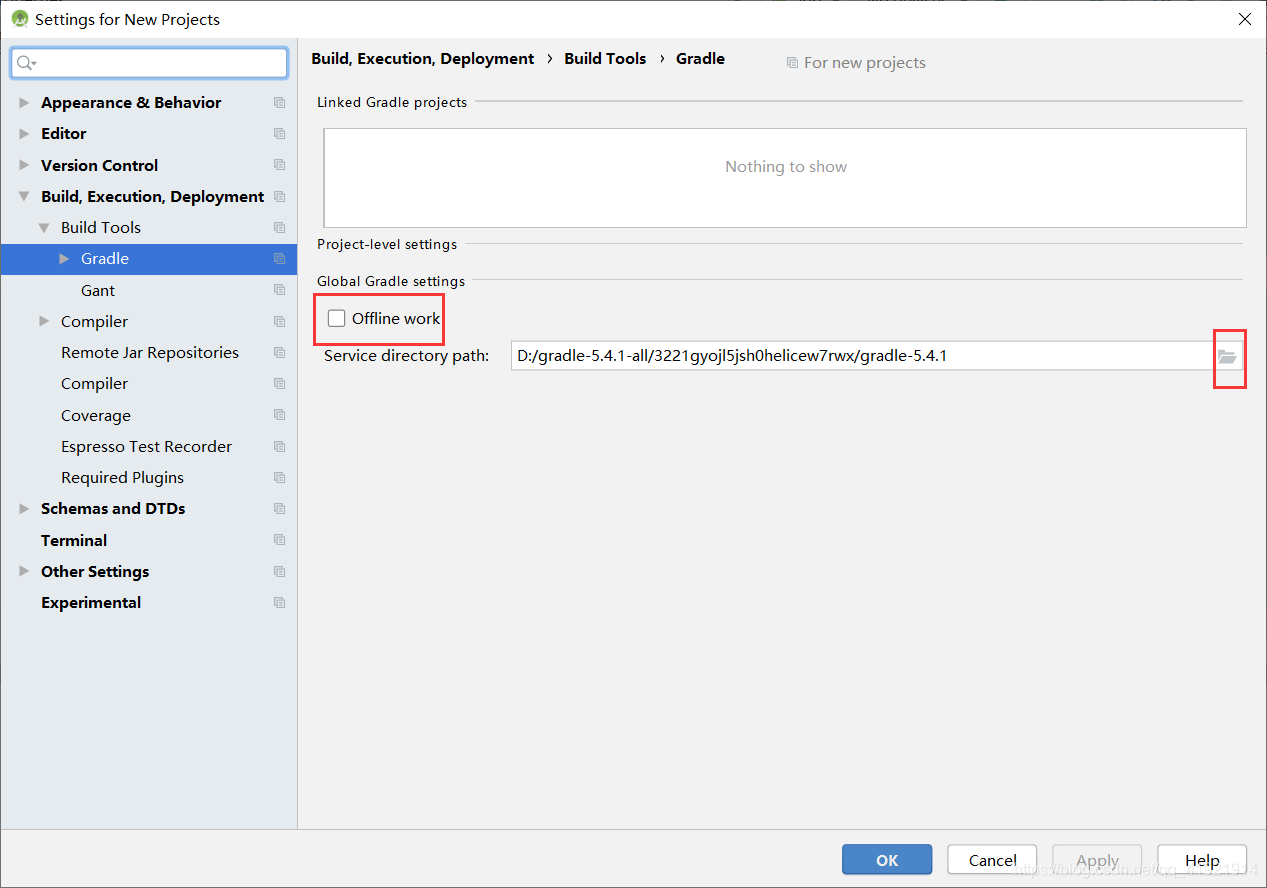The image size is (1267, 888).
Task: Expand Schemas and DTDs section arrow
Action: point(24,509)
